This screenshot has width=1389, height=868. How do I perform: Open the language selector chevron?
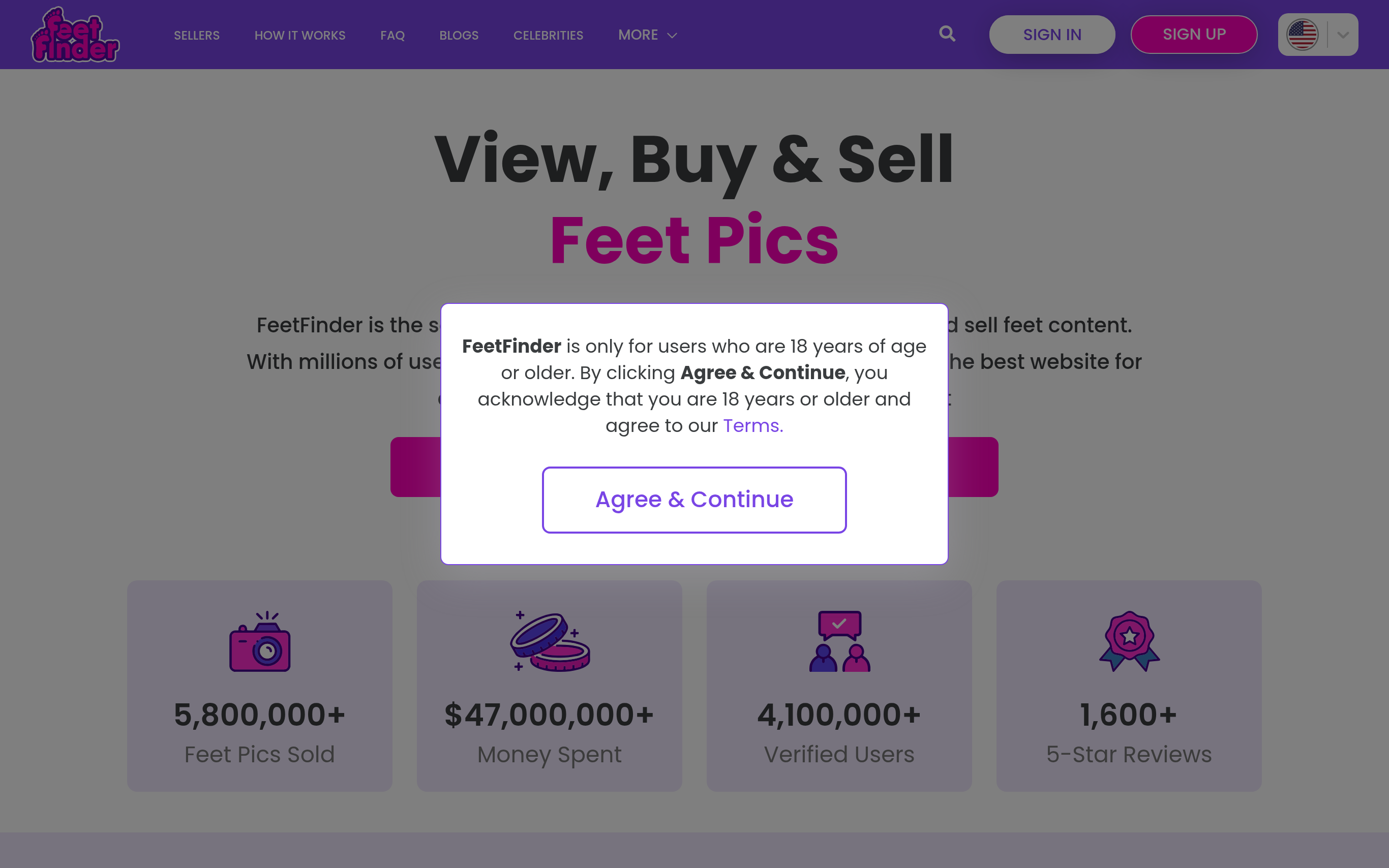[x=1343, y=35]
